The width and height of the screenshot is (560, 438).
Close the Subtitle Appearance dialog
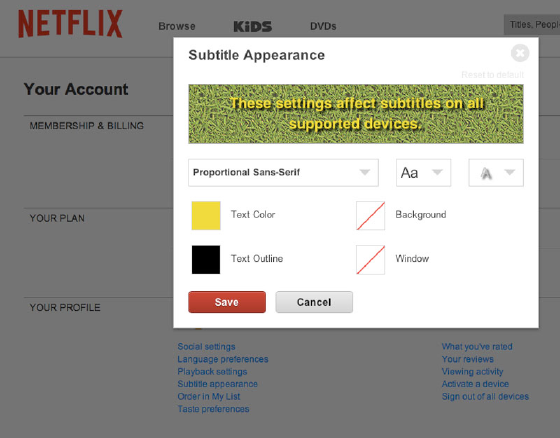(x=520, y=53)
